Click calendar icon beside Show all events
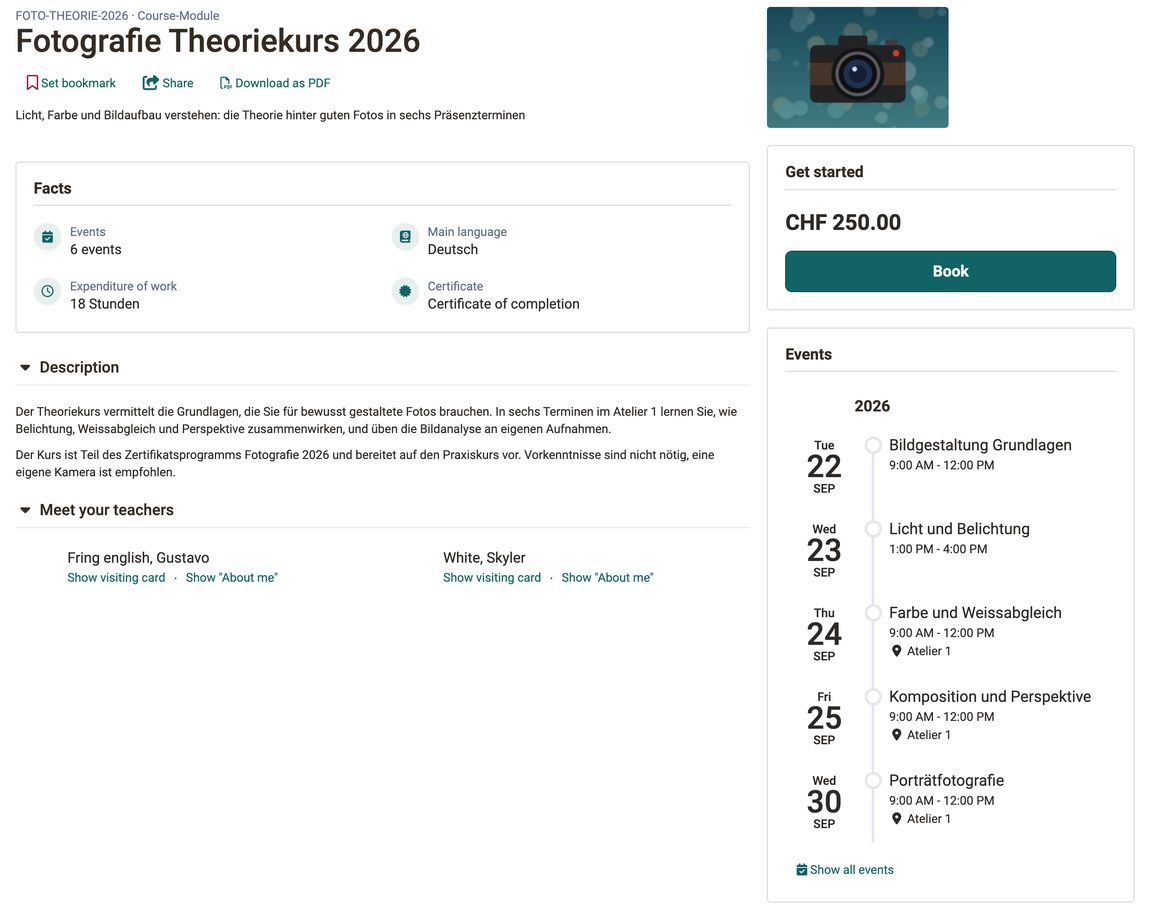The height and width of the screenshot is (918, 1150). pos(802,870)
